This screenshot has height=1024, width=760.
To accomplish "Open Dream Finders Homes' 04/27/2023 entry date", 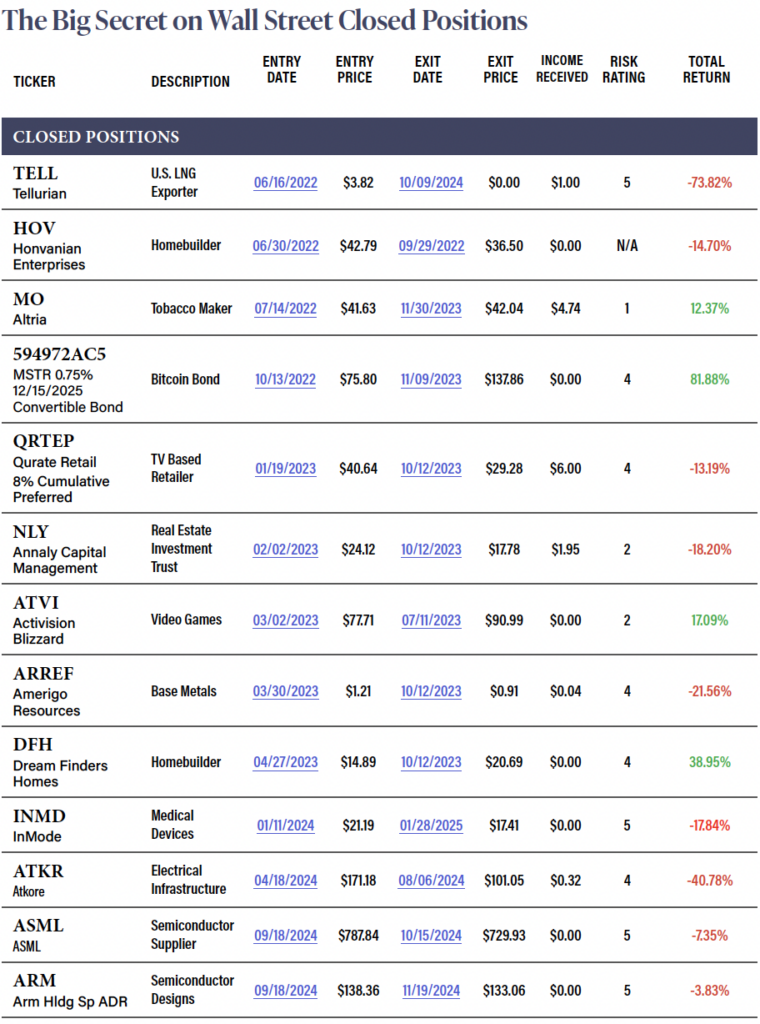I will tap(286, 762).
